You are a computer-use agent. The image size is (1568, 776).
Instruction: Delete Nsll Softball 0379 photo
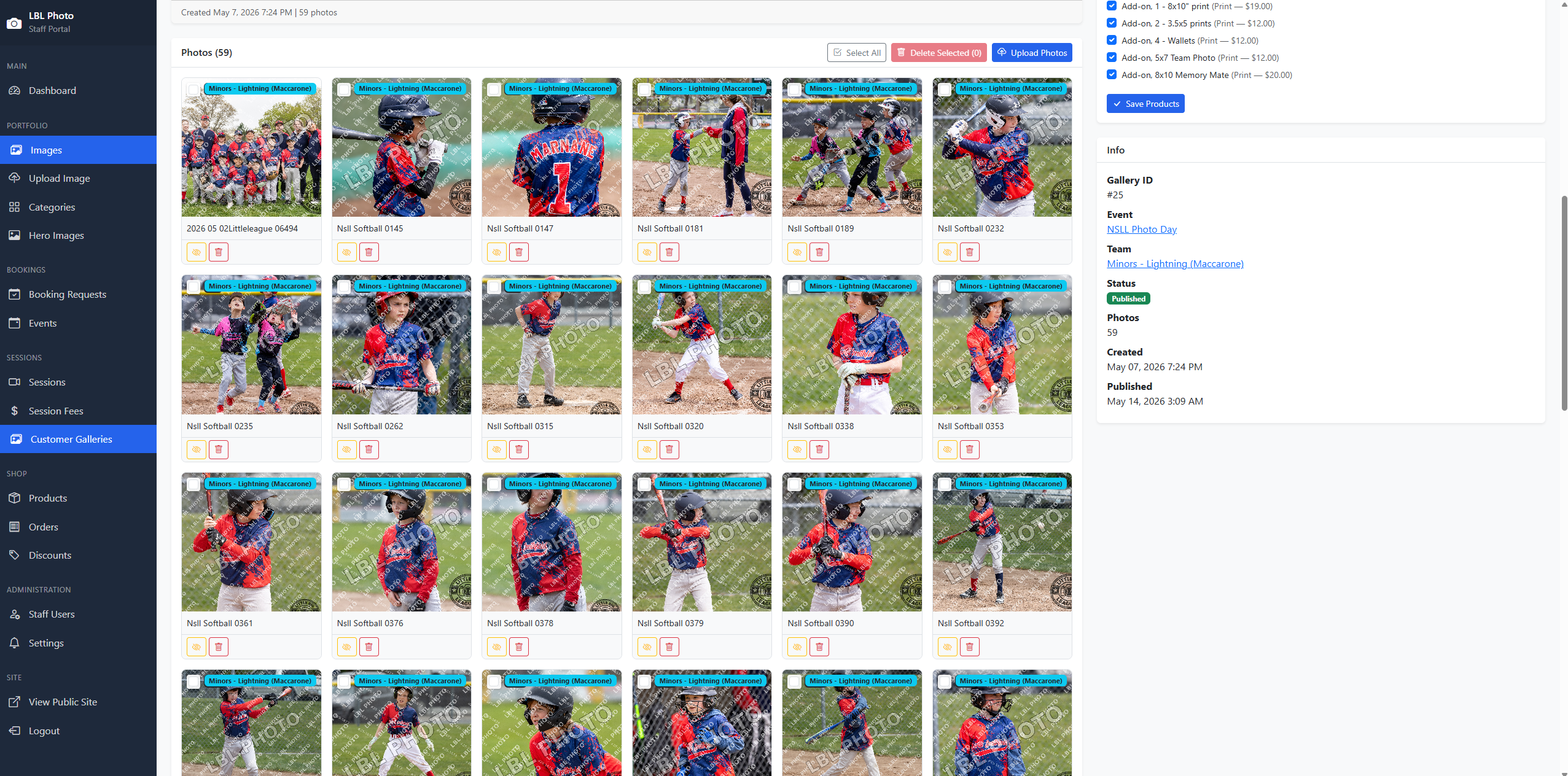pos(669,647)
